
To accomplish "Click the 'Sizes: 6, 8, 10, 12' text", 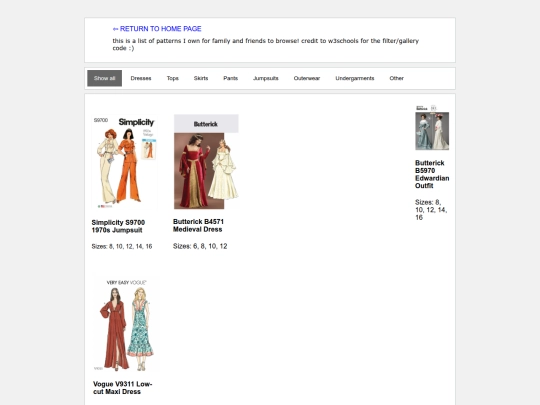I will (200, 246).
